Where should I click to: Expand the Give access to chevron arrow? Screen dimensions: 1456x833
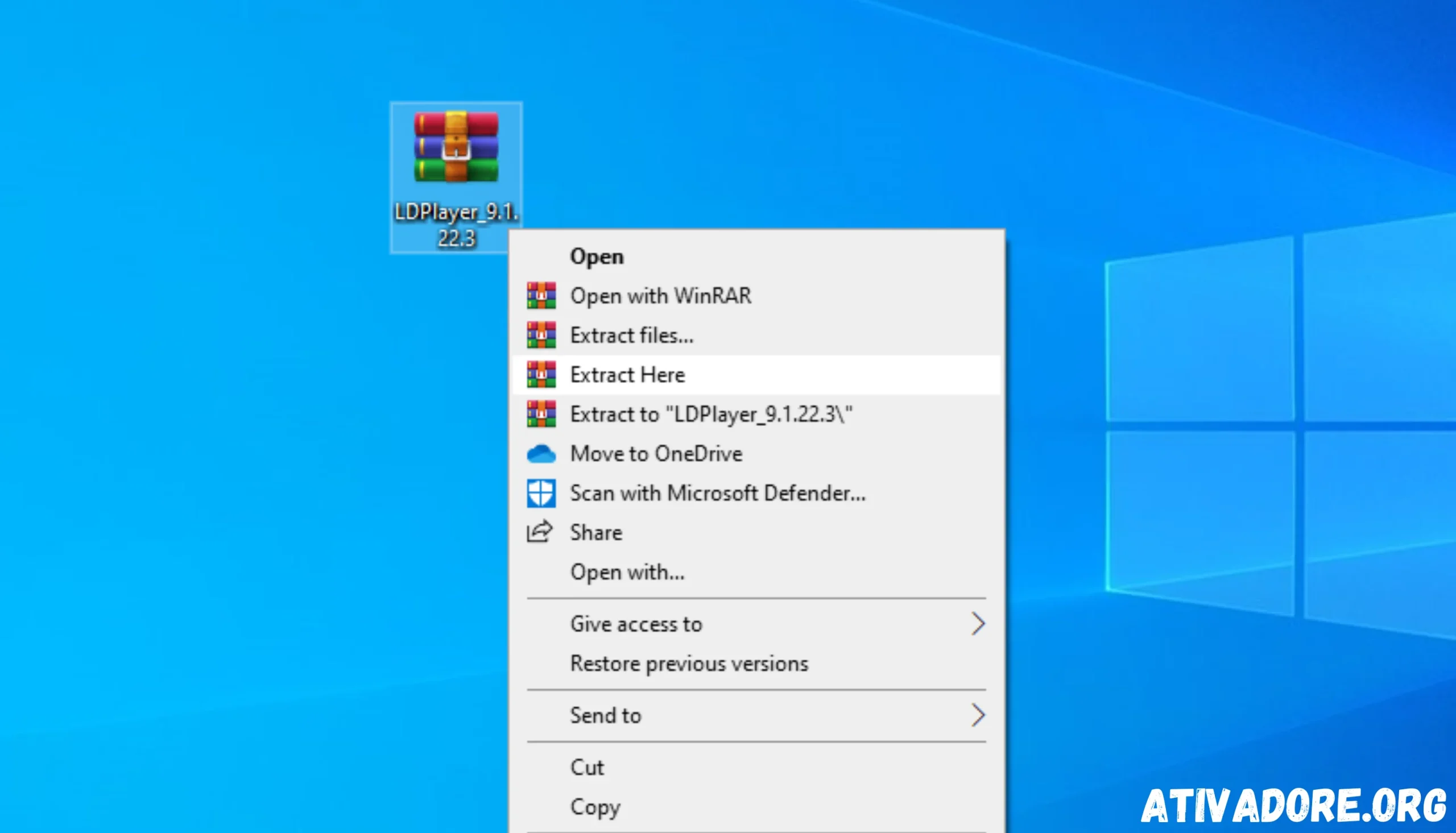click(x=978, y=624)
